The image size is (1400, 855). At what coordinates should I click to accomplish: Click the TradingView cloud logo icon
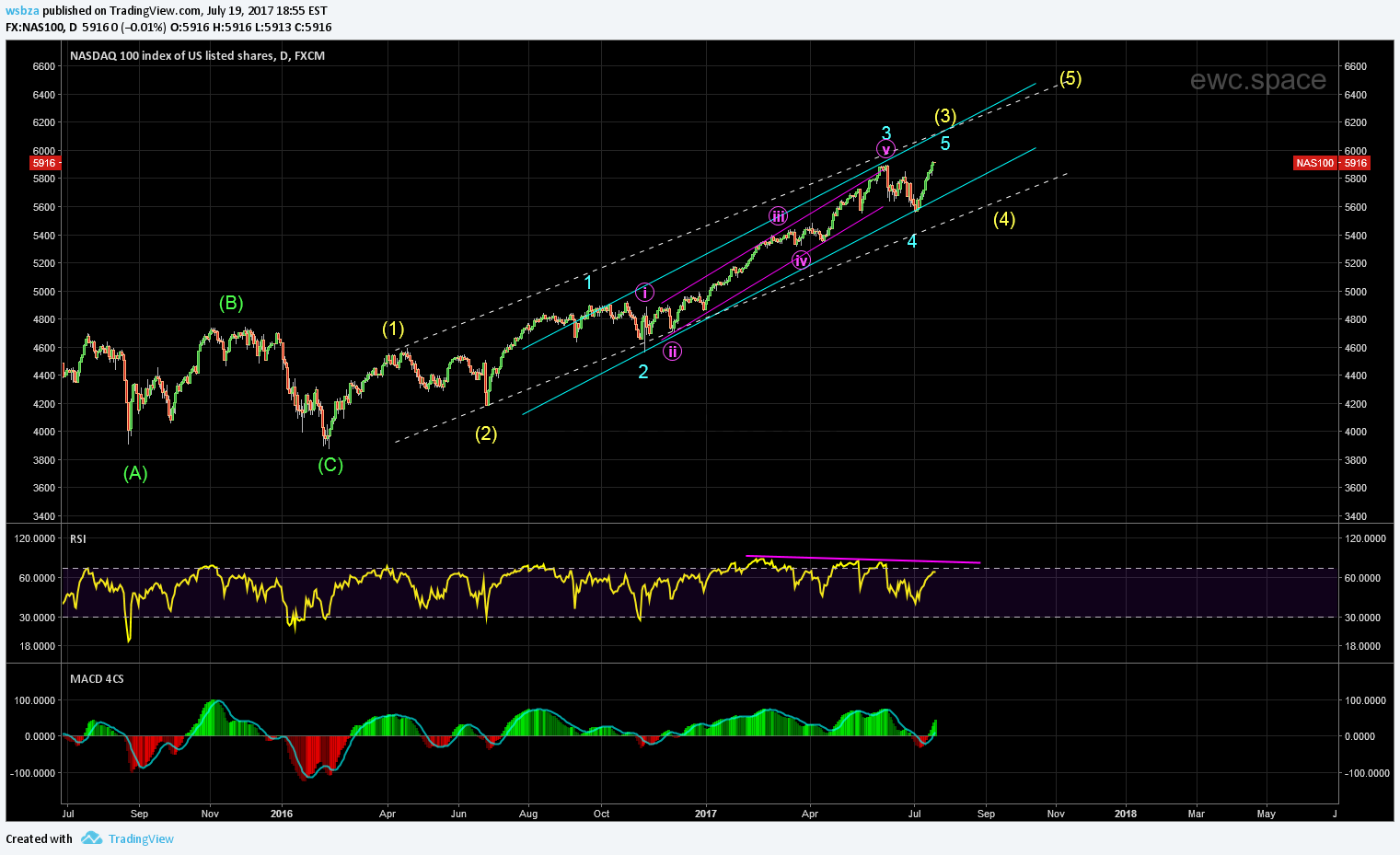[90, 838]
